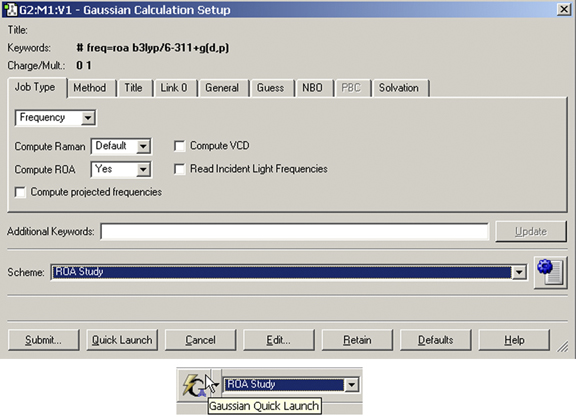Enable the Compute VCD checkbox
The image size is (576, 419).
(x=179, y=146)
